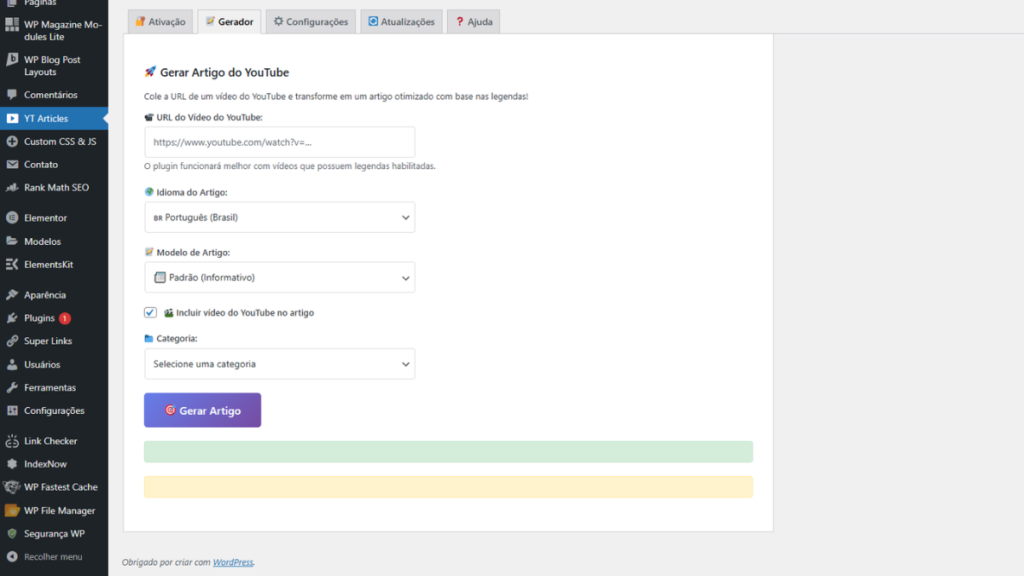Collapse menu via Recolher menu arrow icon
The width and height of the screenshot is (1024, 576).
coord(12,557)
